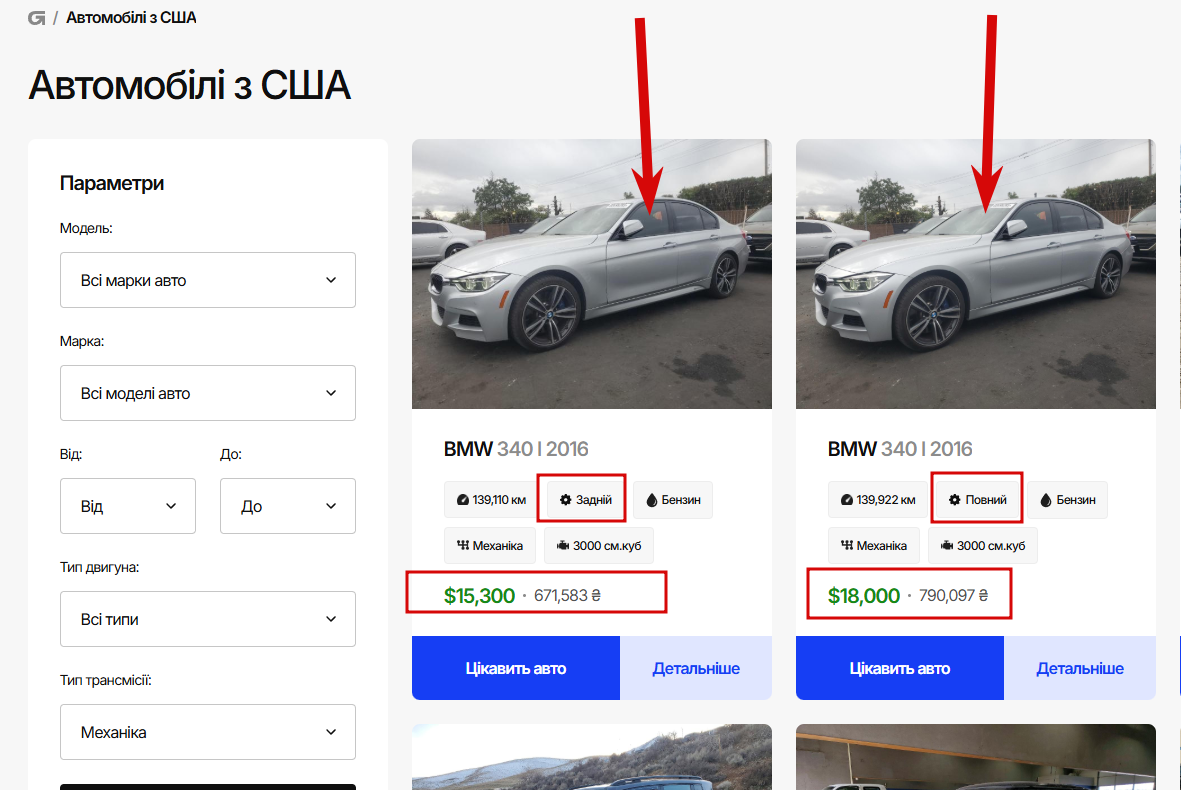The height and width of the screenshot is (790, 1181).
Task: Click the site logo icon in breadcrumb
Action: 37,18
